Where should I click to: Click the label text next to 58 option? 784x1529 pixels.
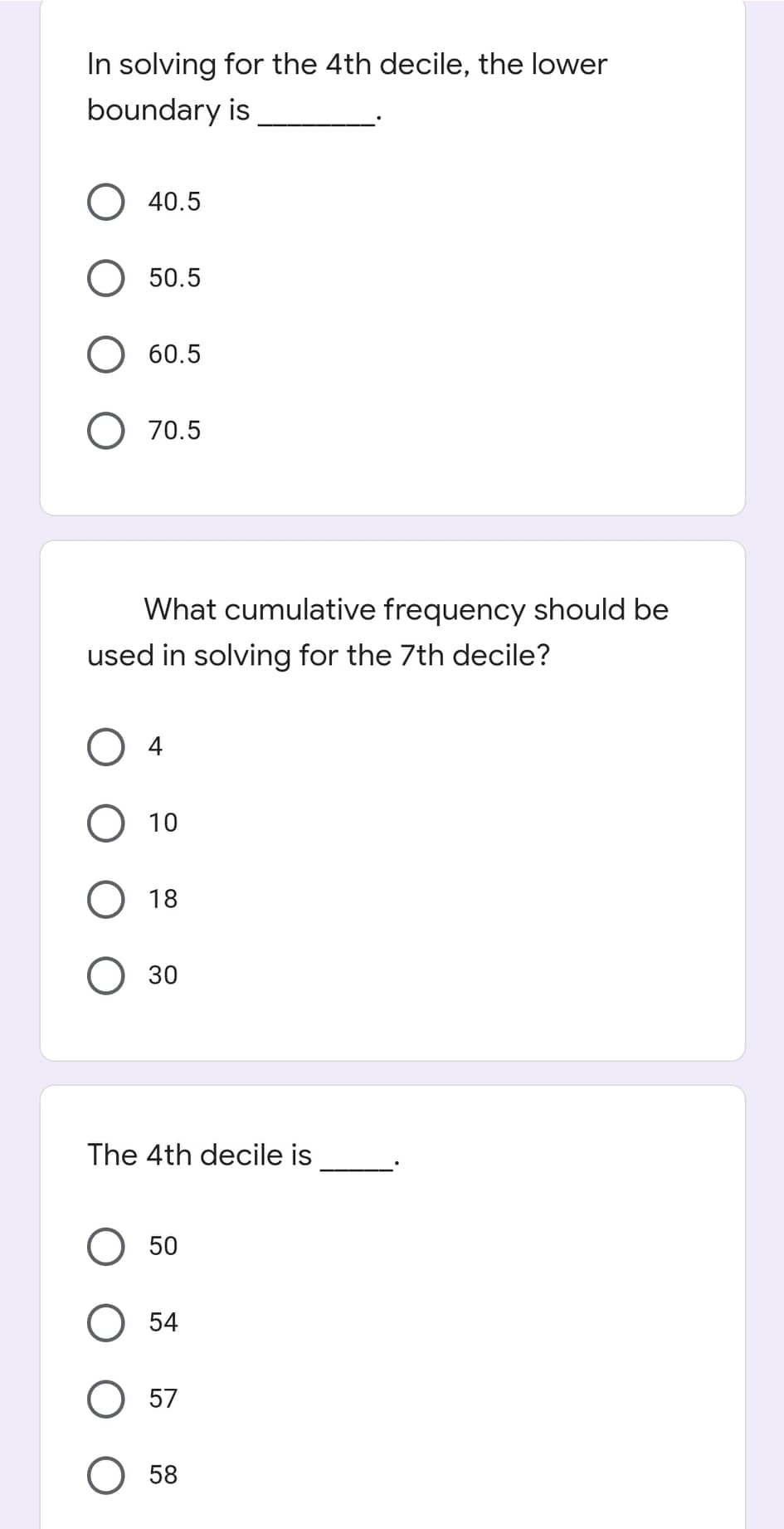click(x=163, y=1475)
